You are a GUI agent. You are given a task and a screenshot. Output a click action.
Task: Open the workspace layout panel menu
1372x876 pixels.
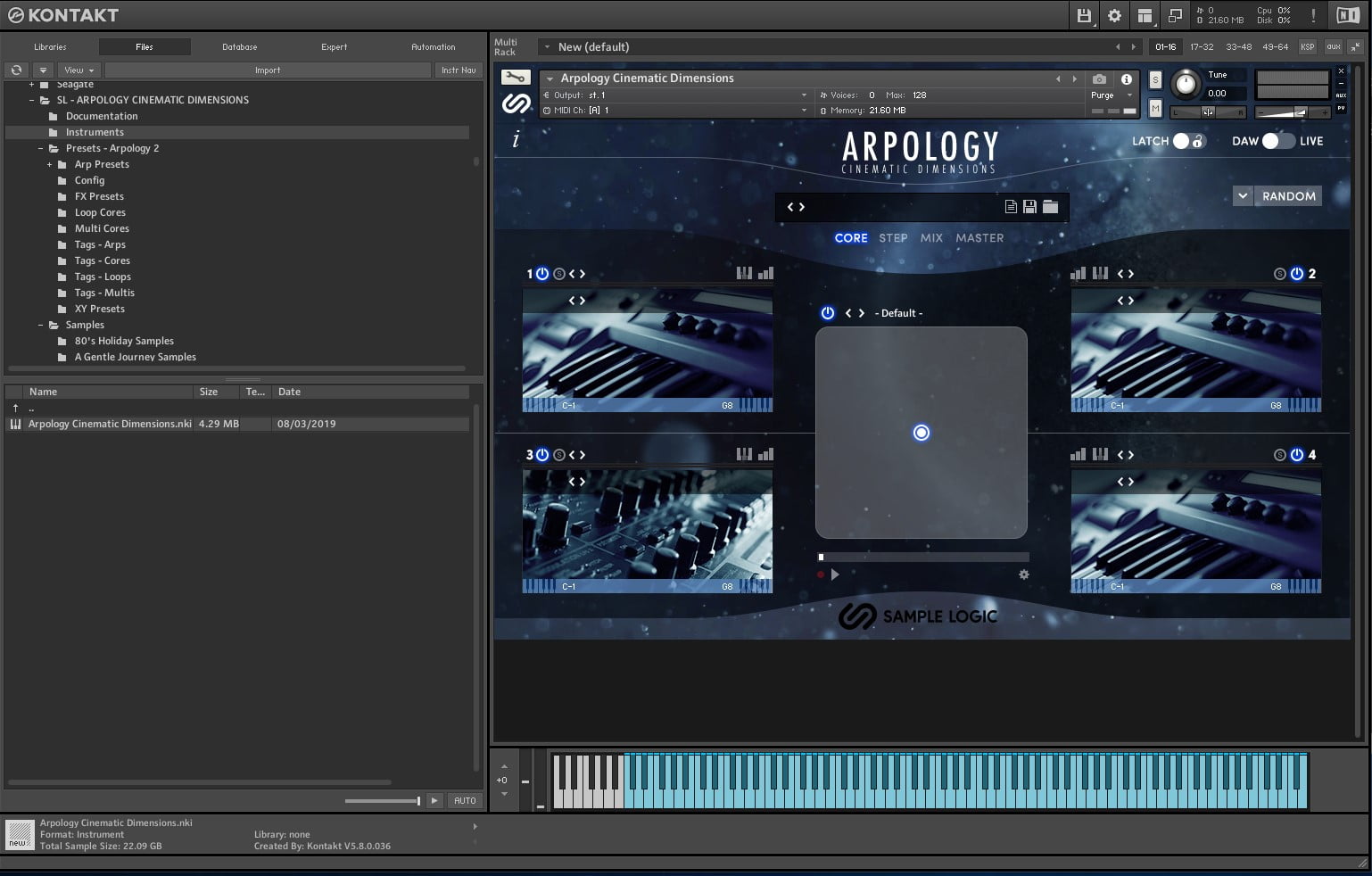(1145, 15)
